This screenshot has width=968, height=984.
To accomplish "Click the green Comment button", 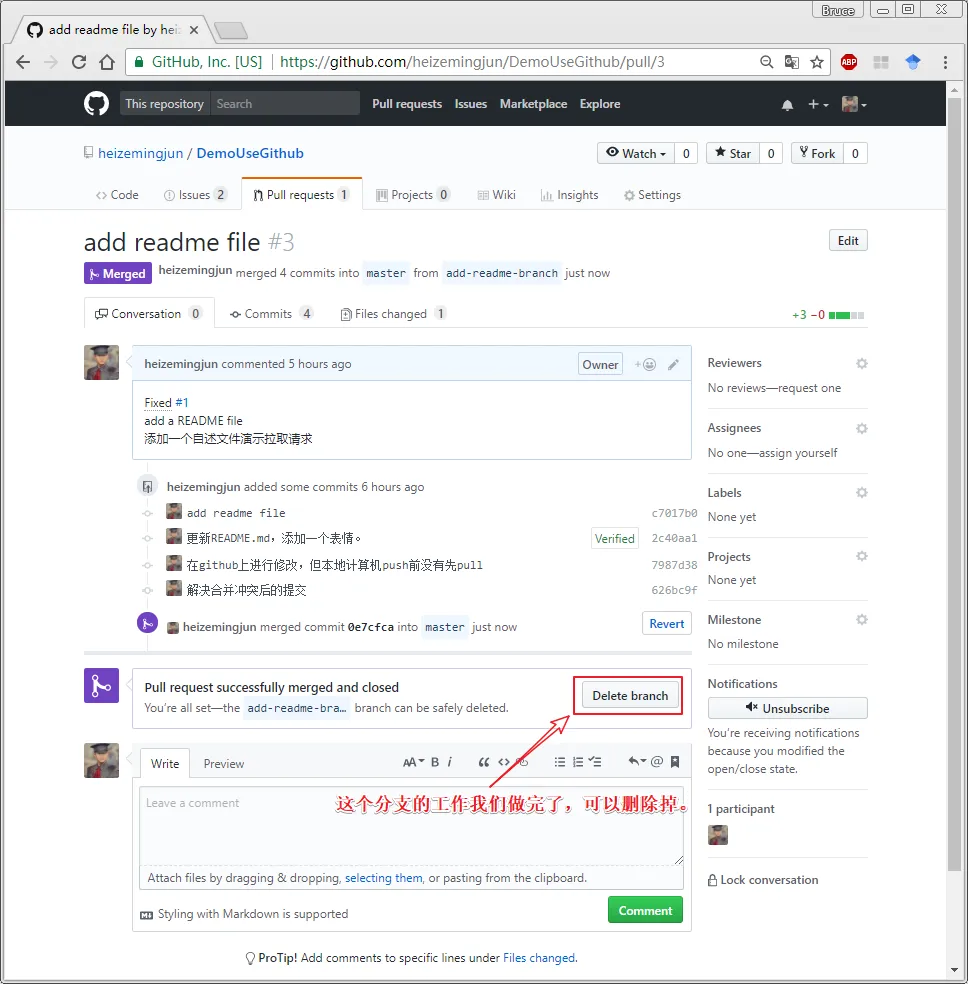I will click(645, 911).
